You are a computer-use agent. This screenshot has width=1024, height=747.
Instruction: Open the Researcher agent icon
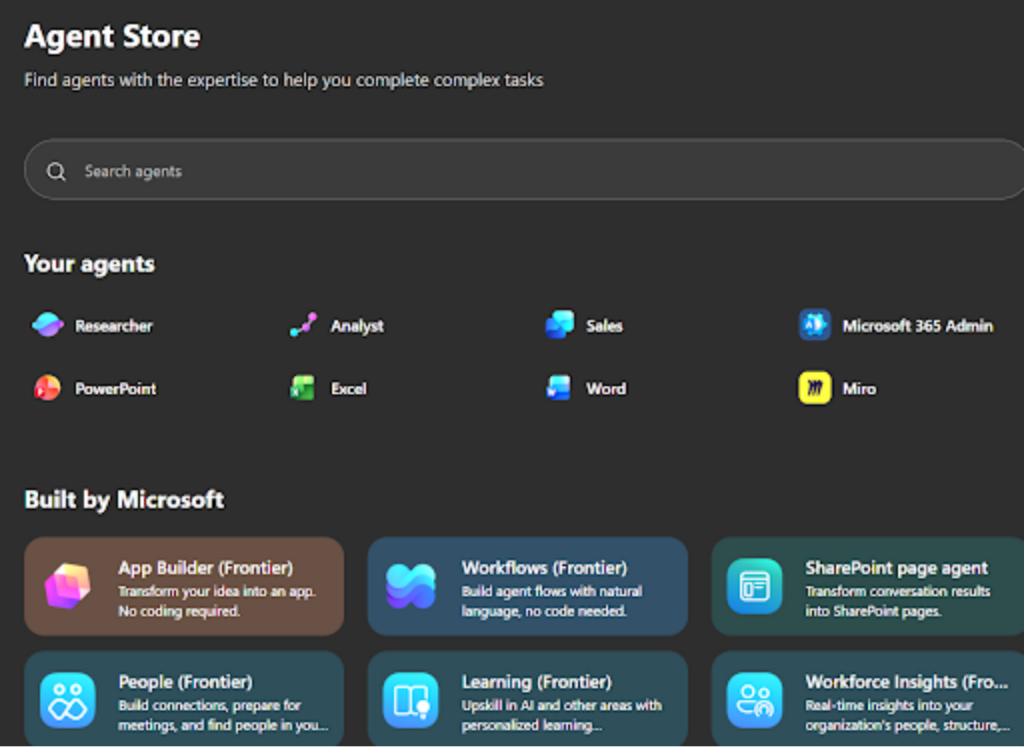[x=47, y=325]
